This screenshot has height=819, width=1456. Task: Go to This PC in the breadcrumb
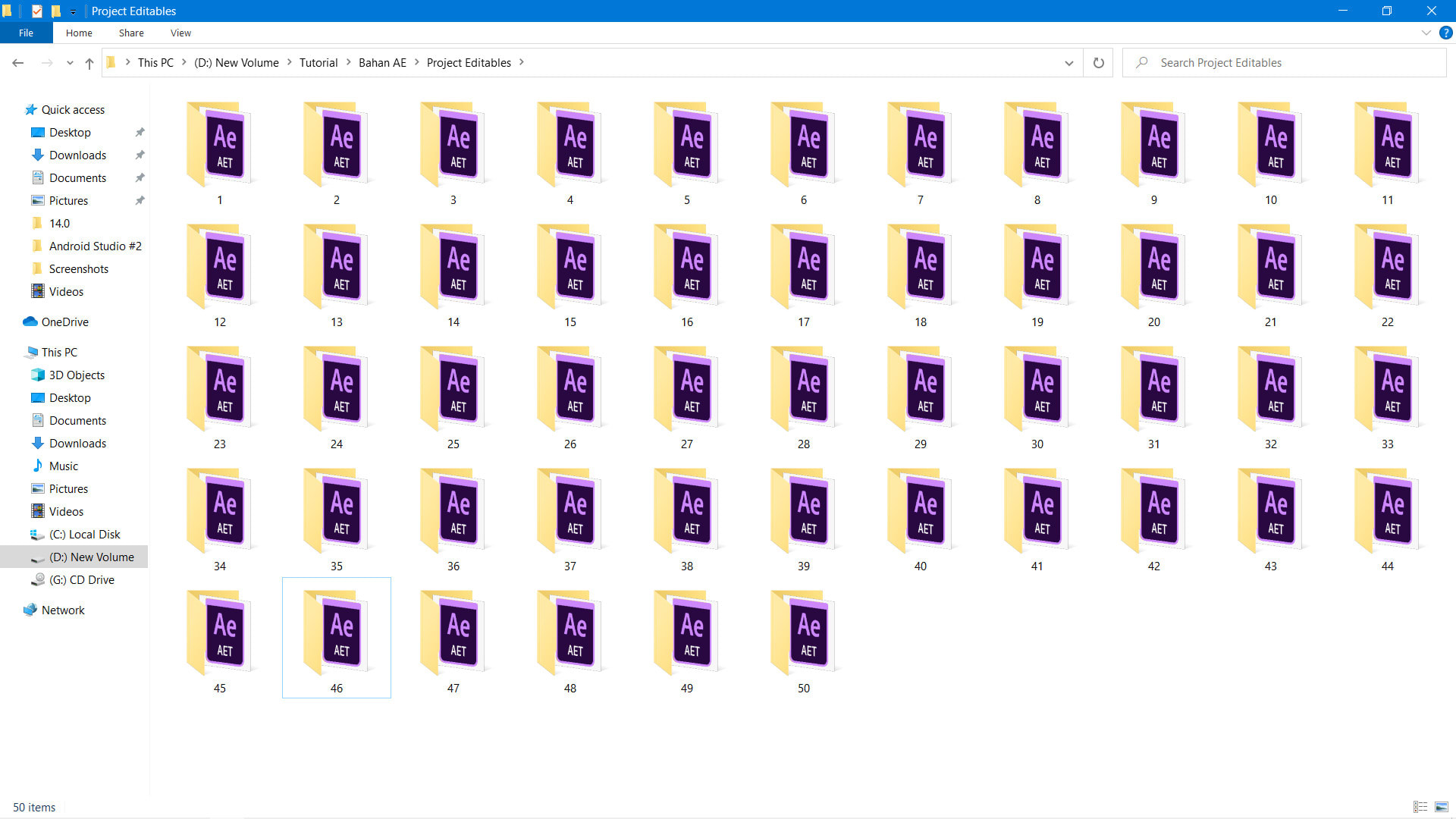(155, 62)
